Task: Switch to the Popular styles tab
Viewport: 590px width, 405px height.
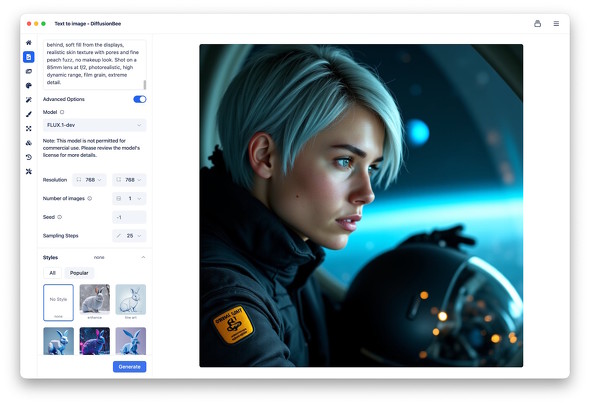Action: 79,273
